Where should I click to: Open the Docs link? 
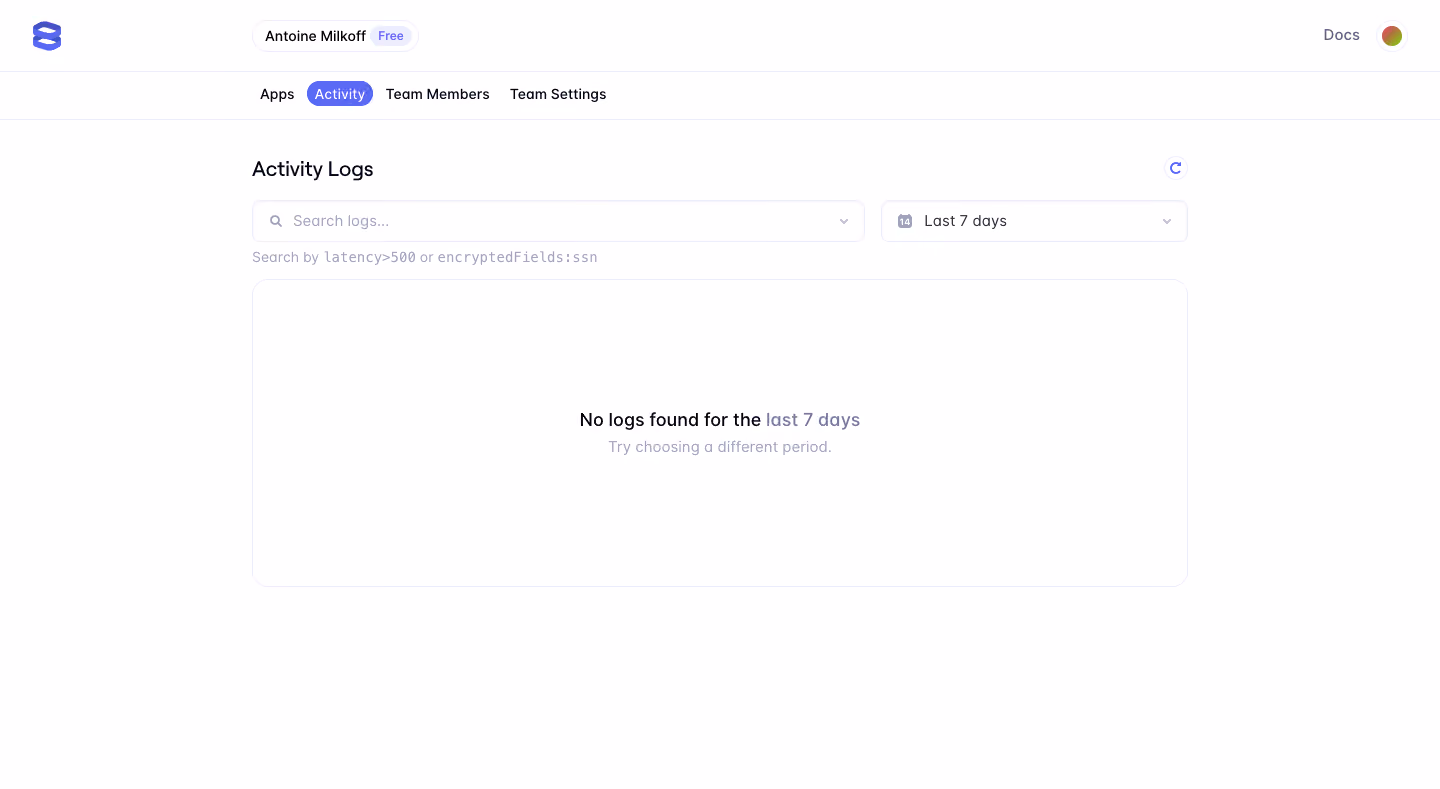(1341, 35)
